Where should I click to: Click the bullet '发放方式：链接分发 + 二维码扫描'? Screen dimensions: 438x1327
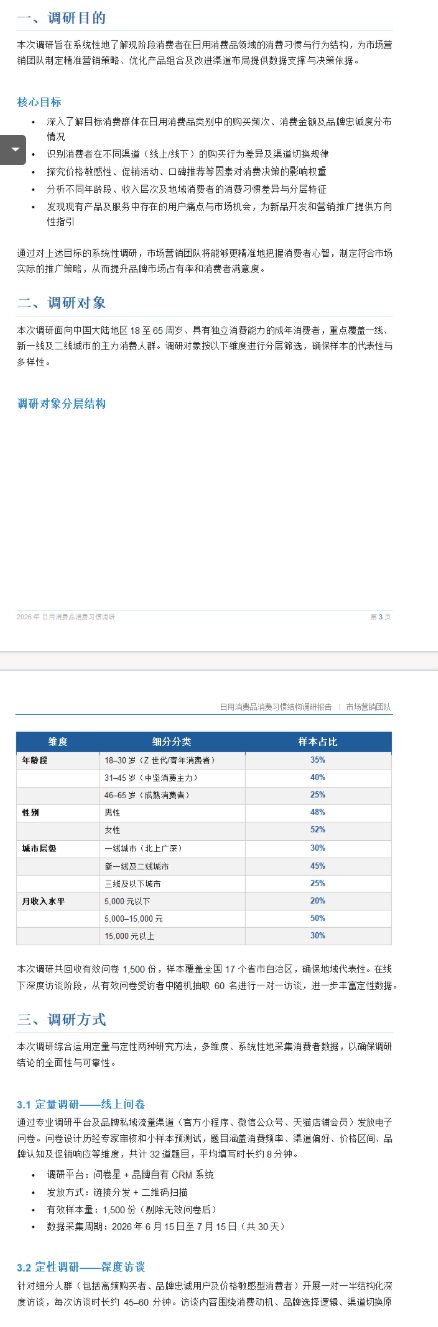pyautogui.click(x=119, y=1191)
